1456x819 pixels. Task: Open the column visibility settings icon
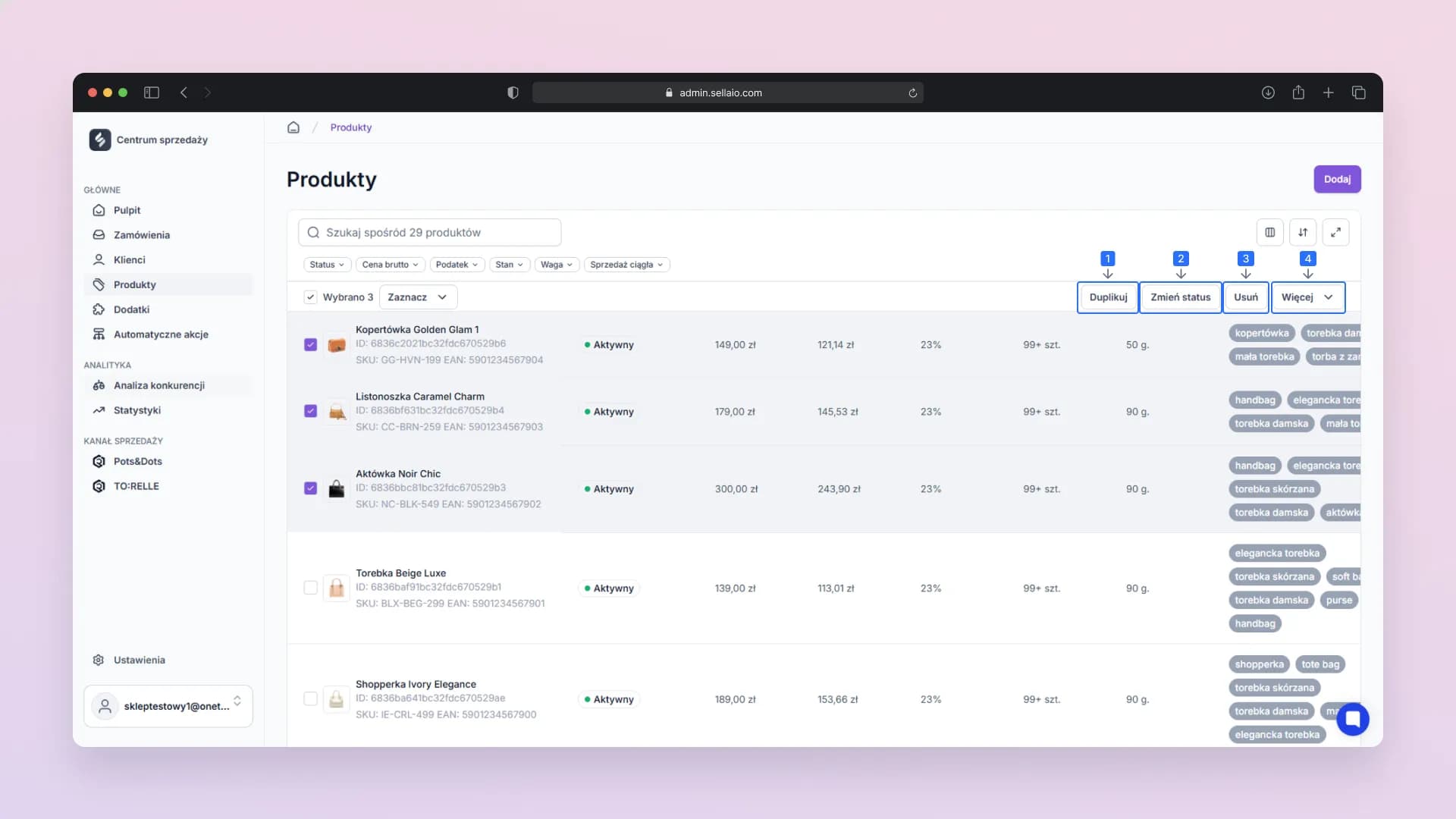(1270, 232)
